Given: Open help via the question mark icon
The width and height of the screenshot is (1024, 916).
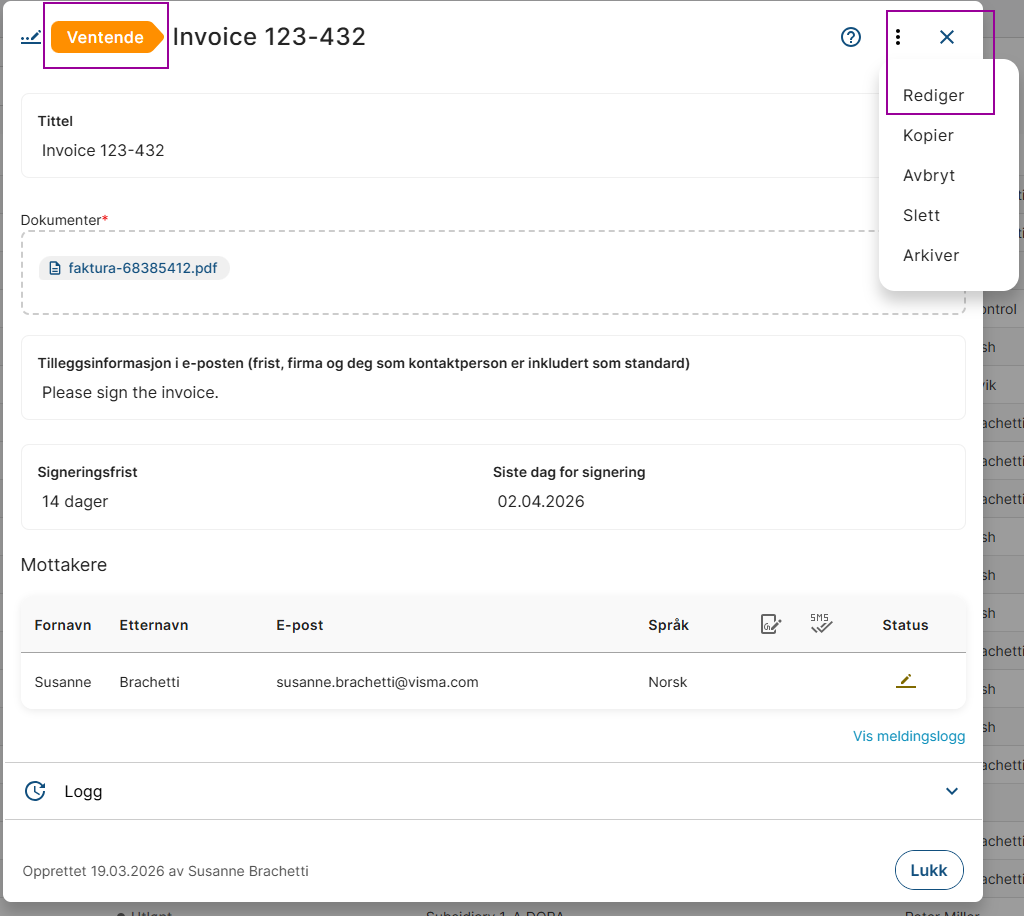Looking at the screenshot, I should pos(850,37).
